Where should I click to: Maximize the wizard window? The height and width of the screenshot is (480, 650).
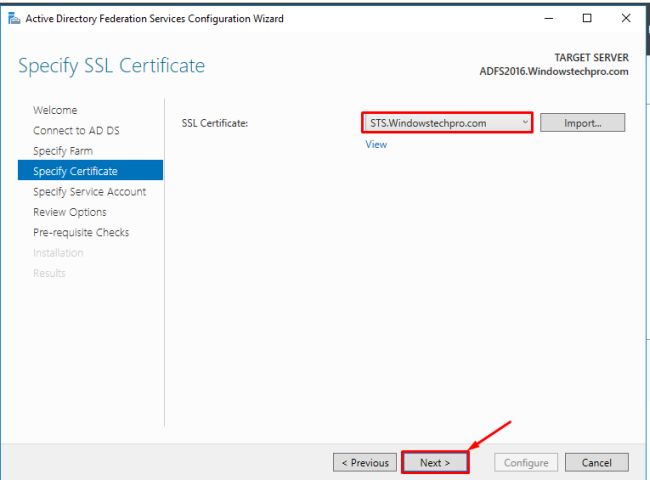(x=587, y=18)
